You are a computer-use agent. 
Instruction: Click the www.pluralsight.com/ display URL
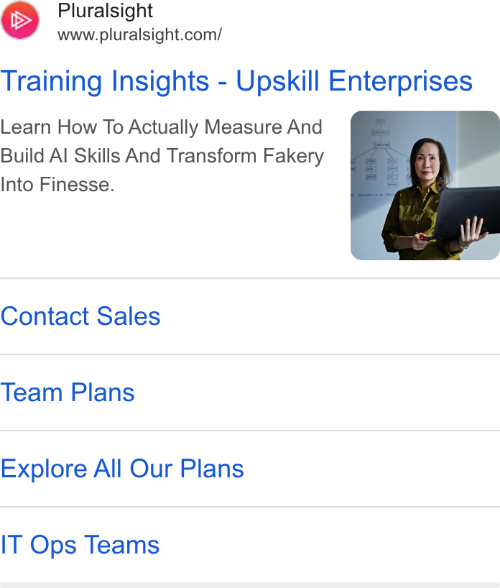pos(140,35)
